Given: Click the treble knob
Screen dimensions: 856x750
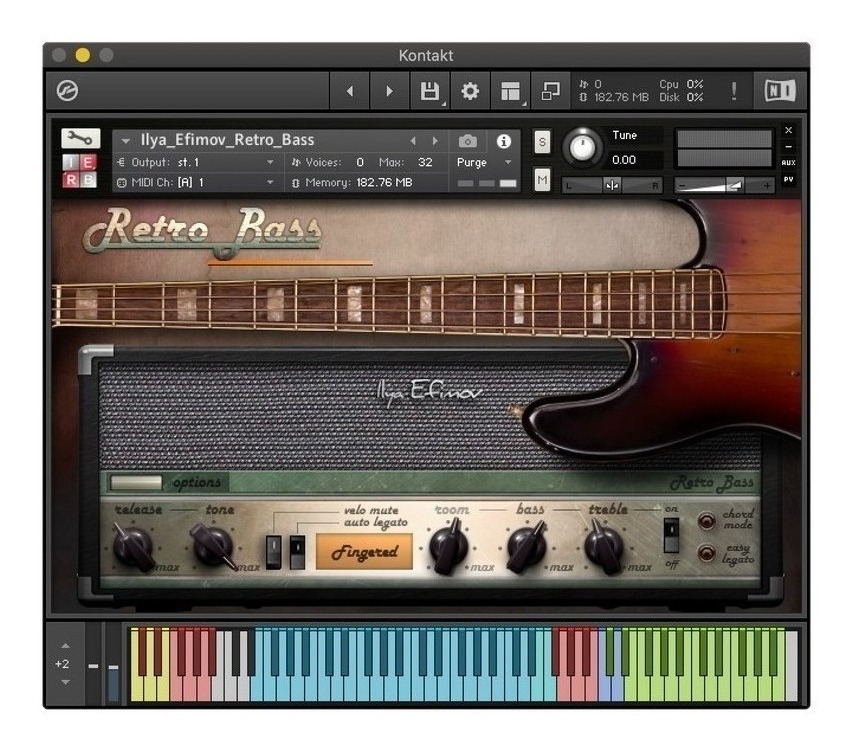Looking at the screenshot, I should [x=603, y=546].
